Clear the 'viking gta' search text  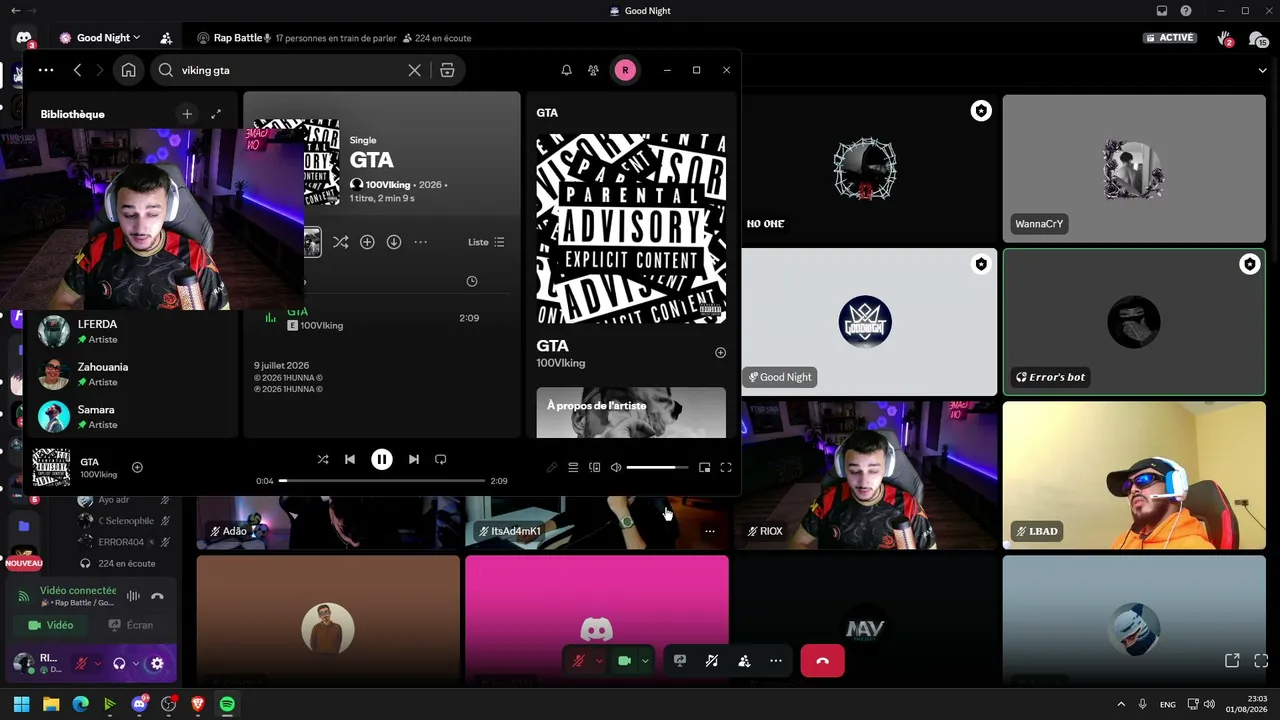point(414,70)
